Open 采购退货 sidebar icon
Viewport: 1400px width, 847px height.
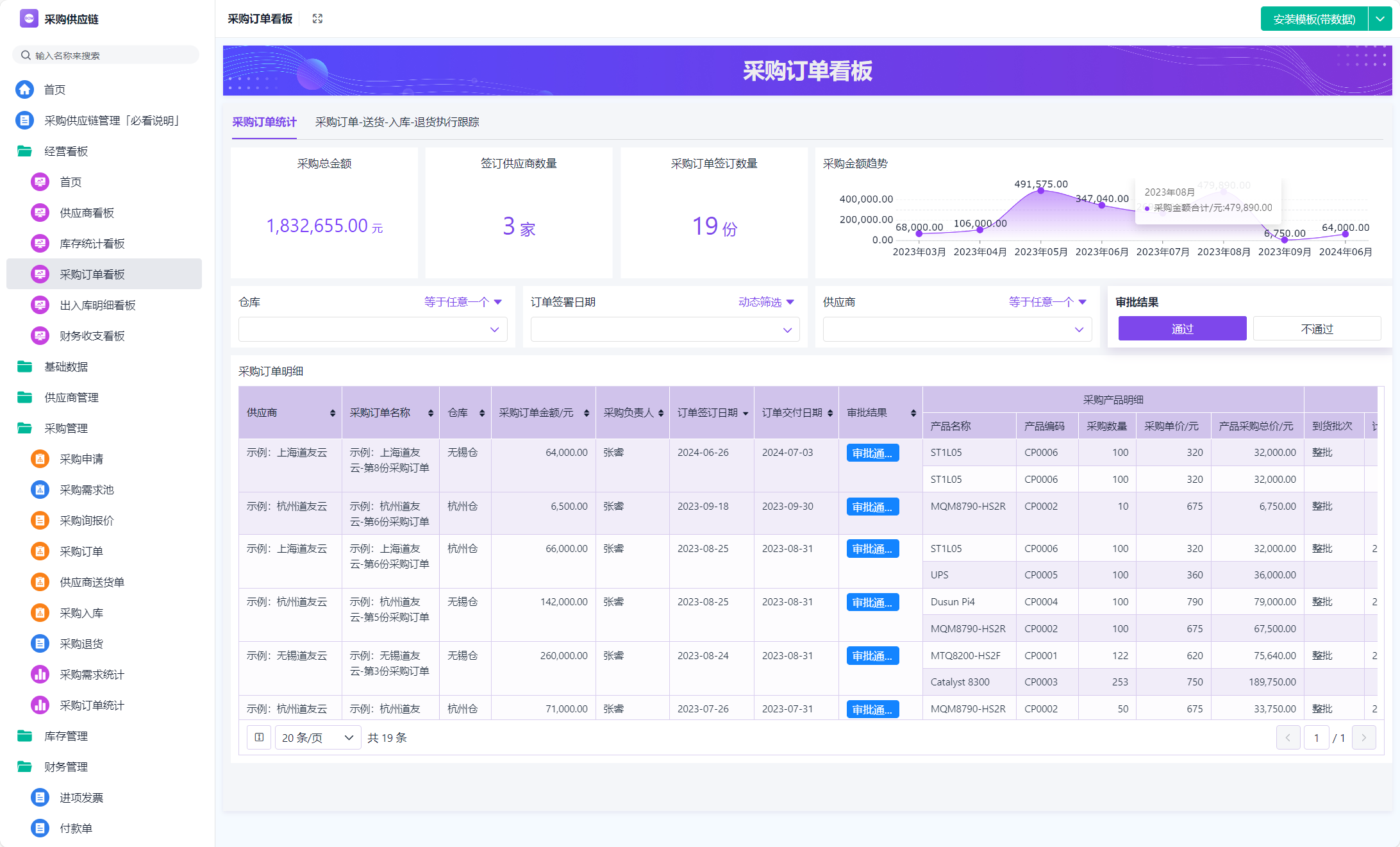click(40, 644)
